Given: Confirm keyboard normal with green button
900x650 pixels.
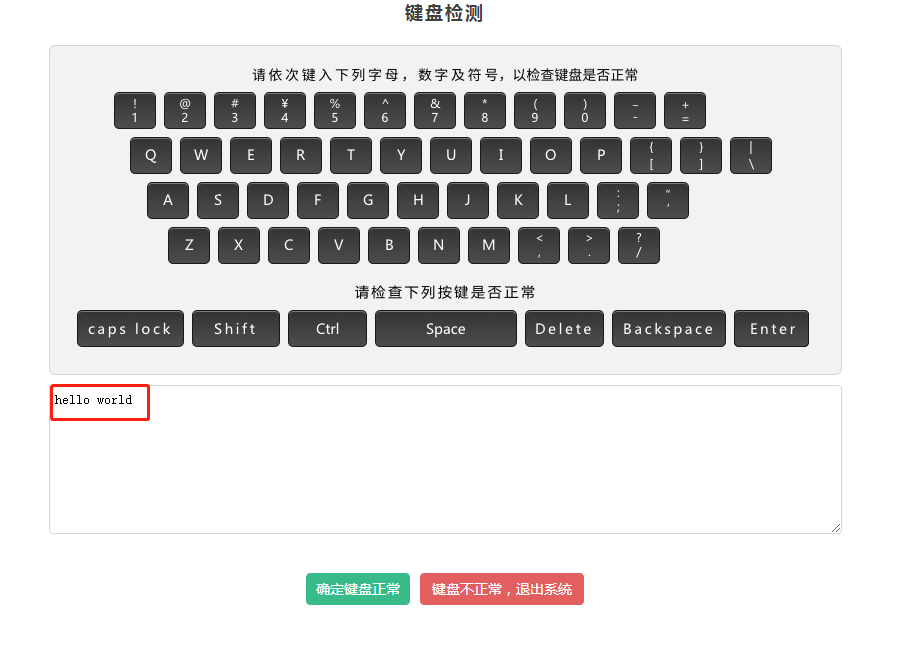Looking at the screenshot, I should pos(358,589).
